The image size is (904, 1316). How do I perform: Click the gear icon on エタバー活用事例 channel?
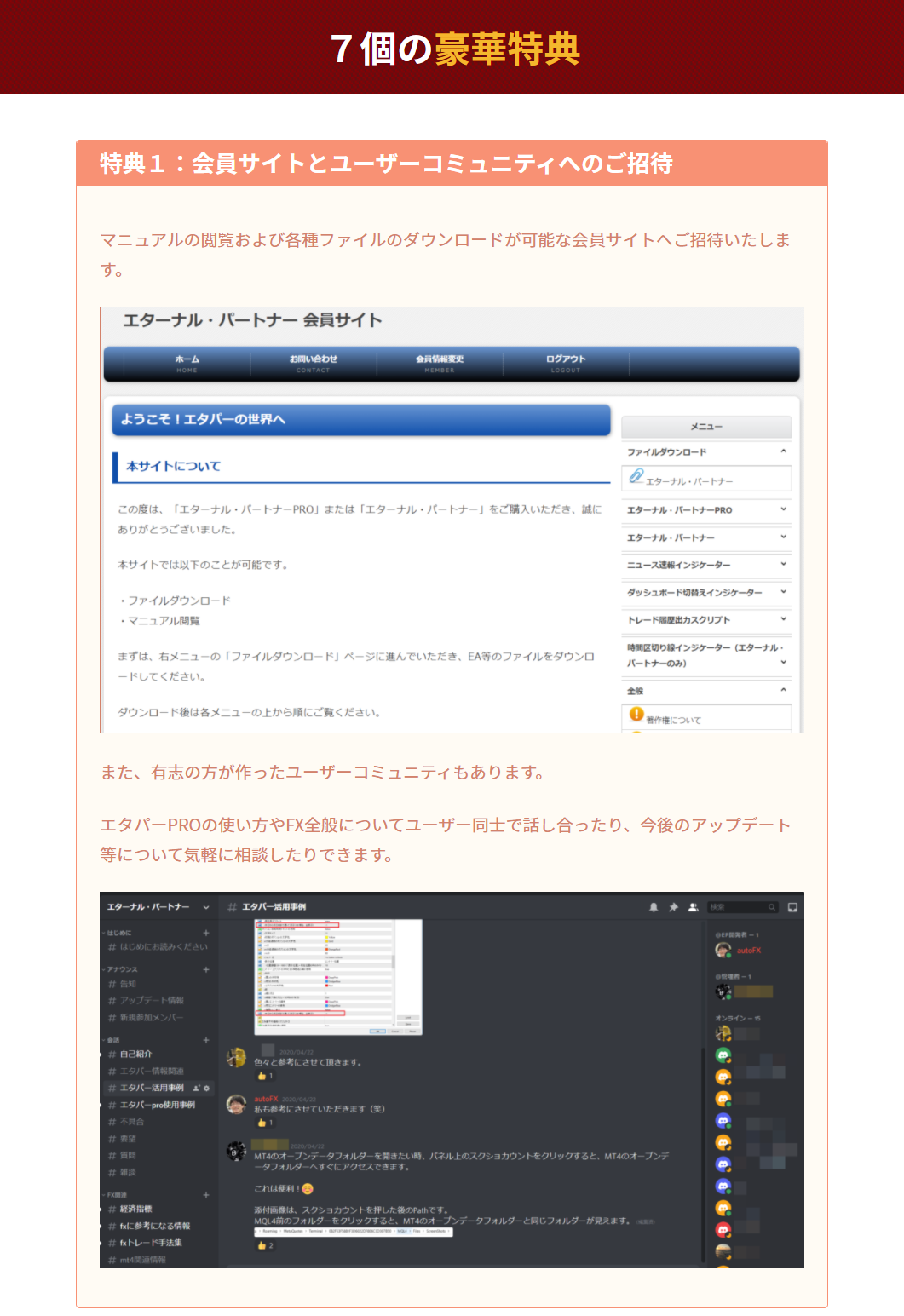[x=206, y=1088]
